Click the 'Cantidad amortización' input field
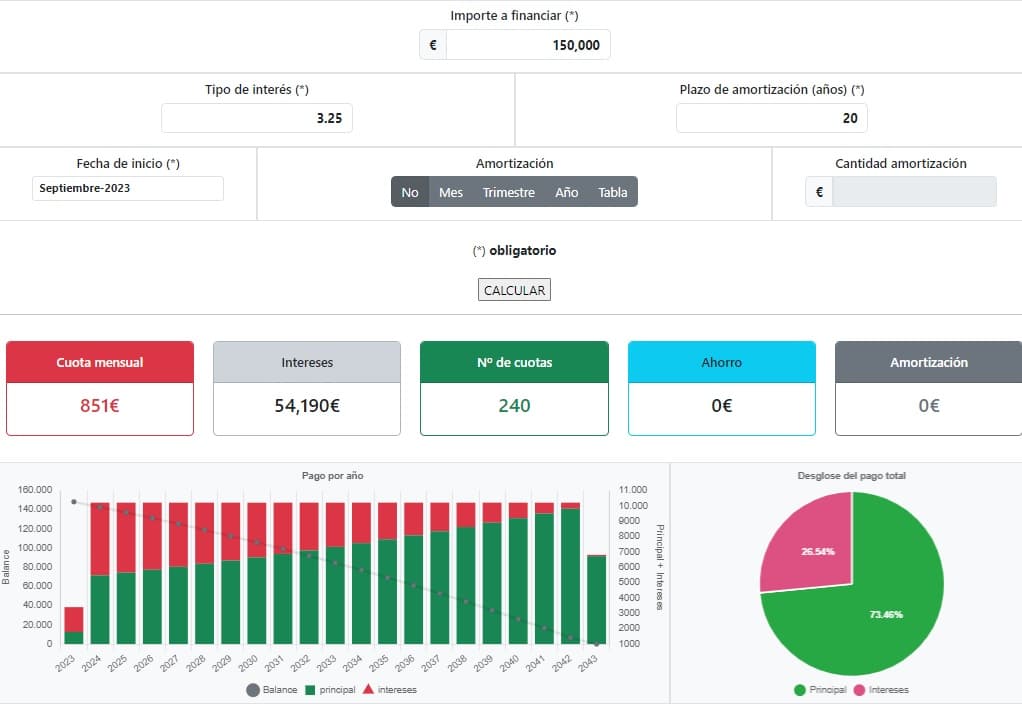This screenshot has width=1022, height=705. (914, 192)
